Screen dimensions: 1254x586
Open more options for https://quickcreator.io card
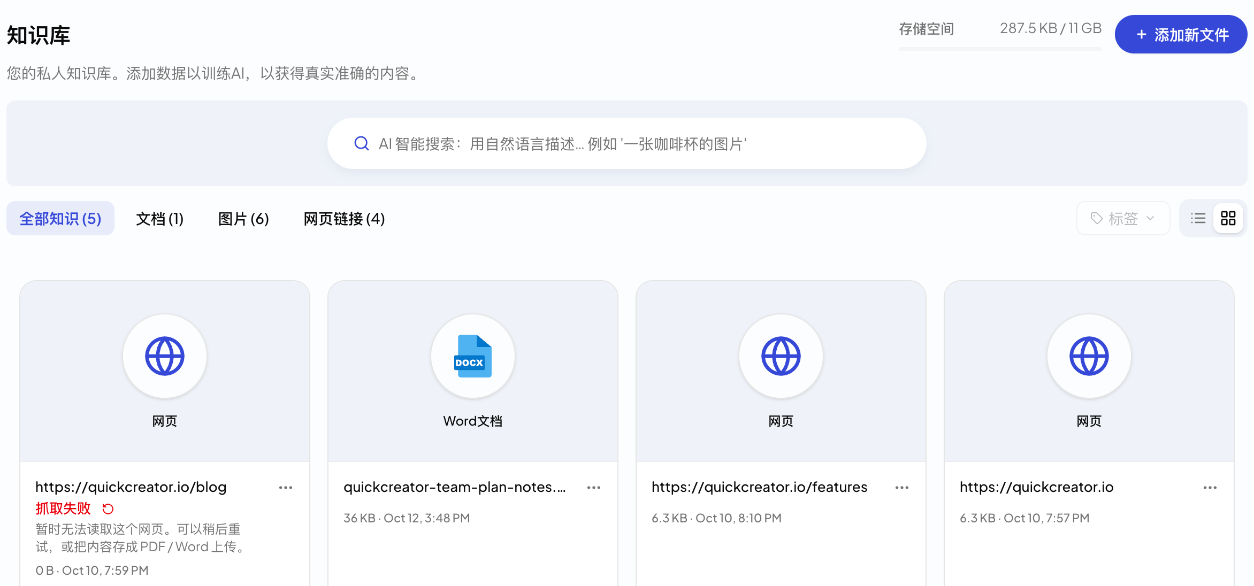click(x=1210, y=488)
